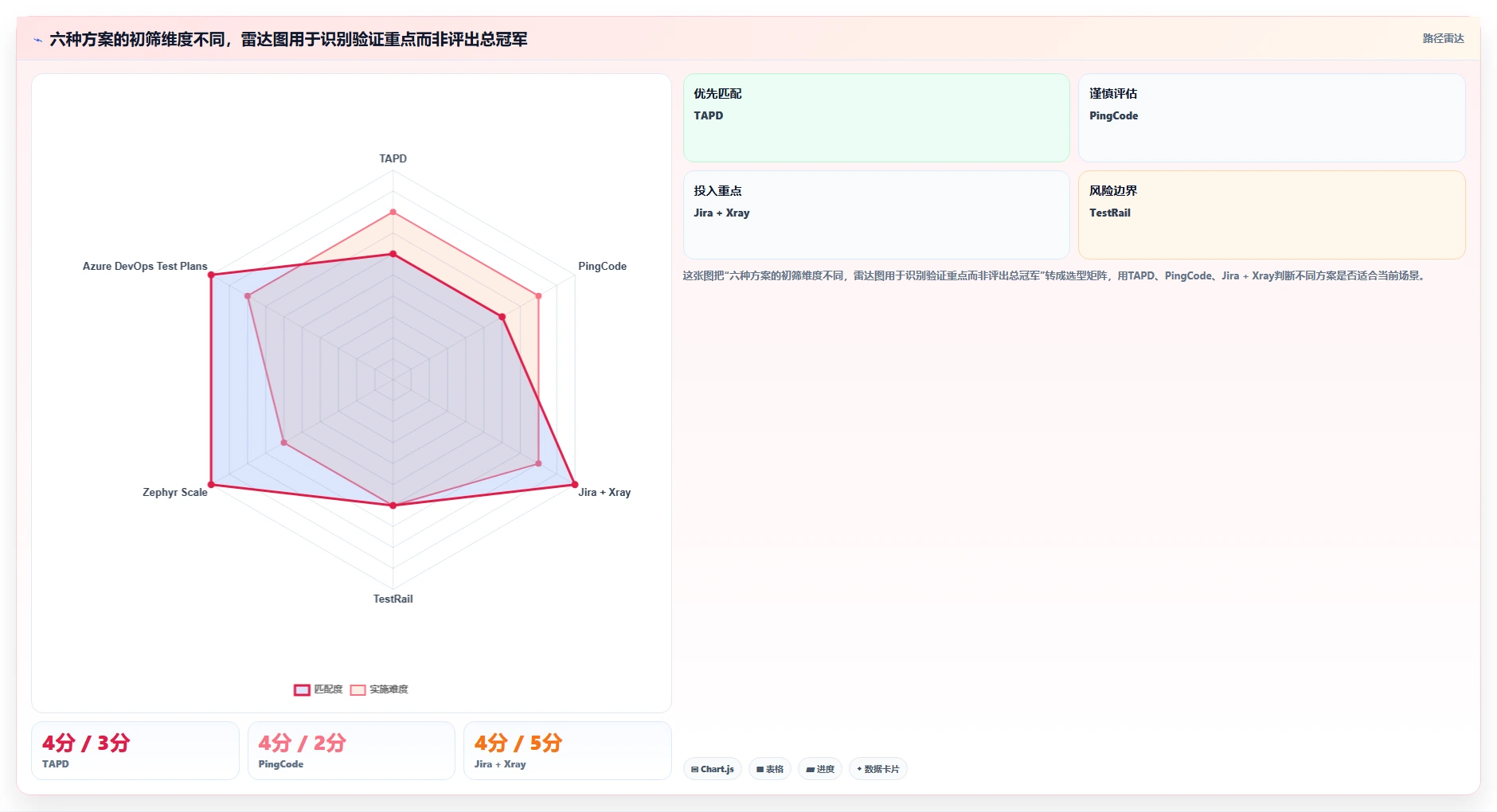The width and height of the screenshot is (1497, 812).
Task: Toggle the 匹配度 series in the chart legend
Action: [x=319, y=689]
